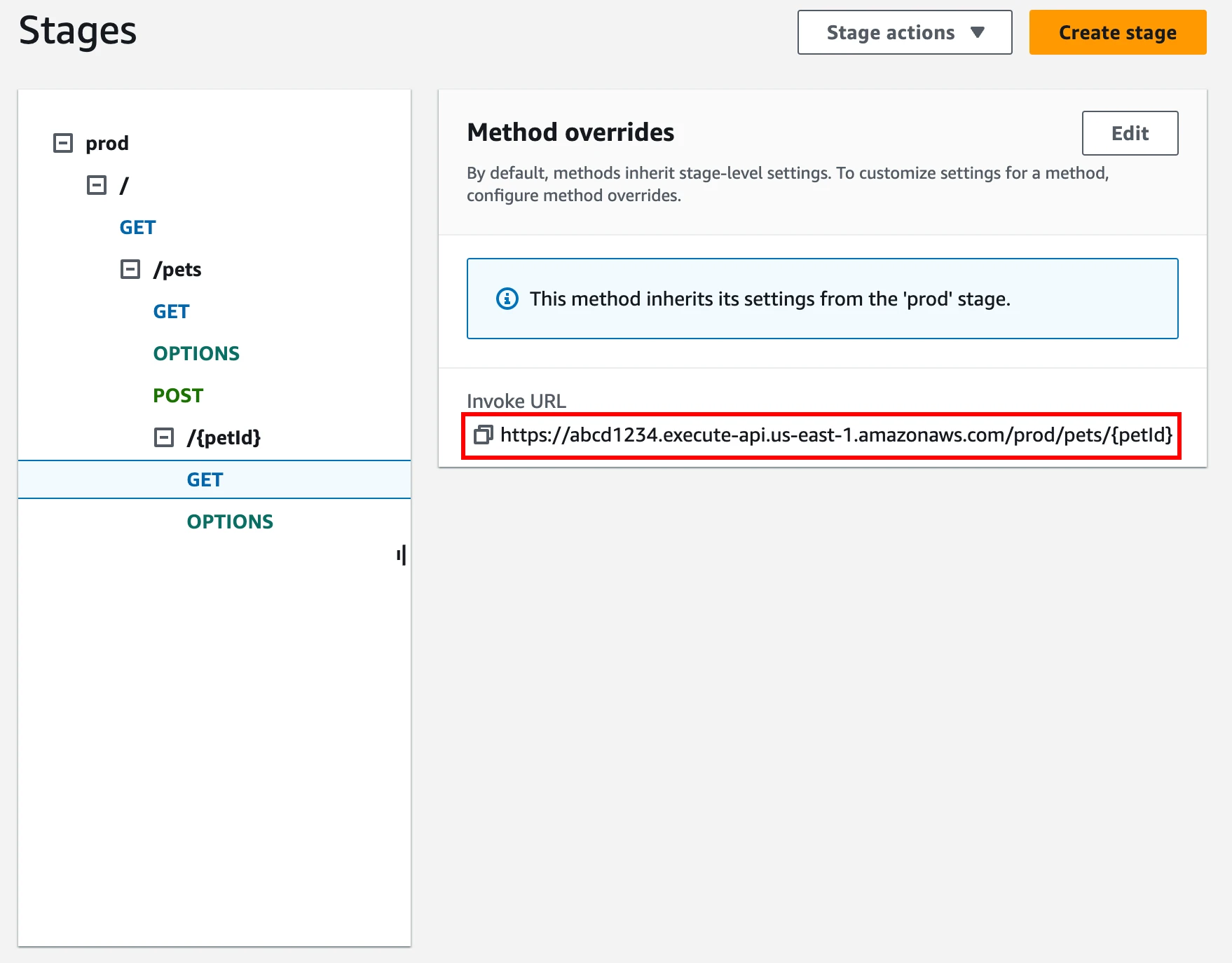Click the Method overrides heading
The height and width of the screenshot is (963, 1232).
pos(570,132)
